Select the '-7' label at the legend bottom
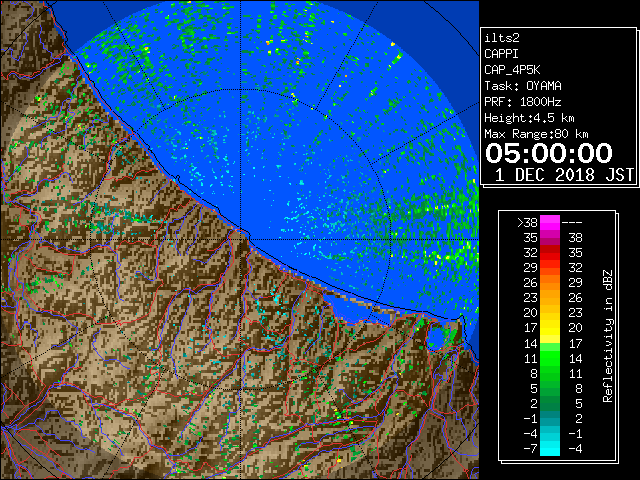Screen dimensions: 640x480 [530, 448]
